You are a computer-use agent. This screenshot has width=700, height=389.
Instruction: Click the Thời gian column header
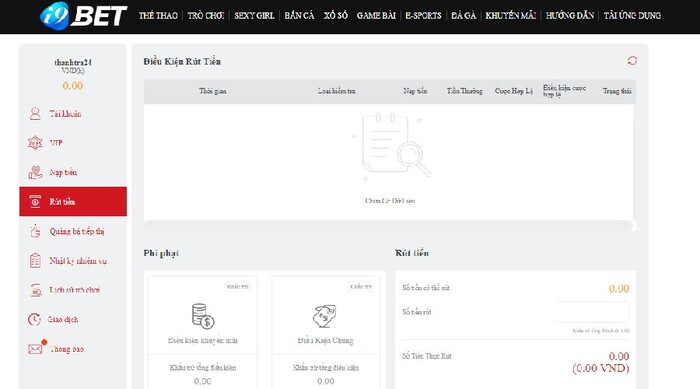[x=212, y=91]
